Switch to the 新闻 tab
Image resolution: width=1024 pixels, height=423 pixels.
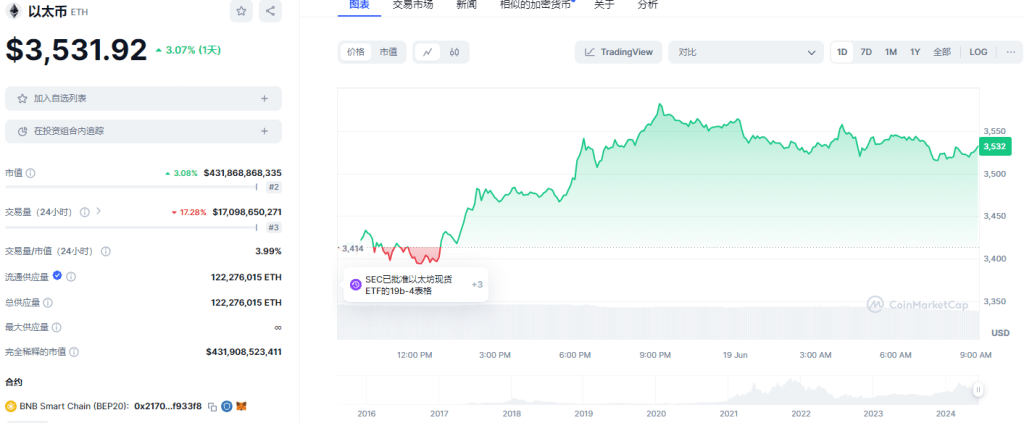466,5
